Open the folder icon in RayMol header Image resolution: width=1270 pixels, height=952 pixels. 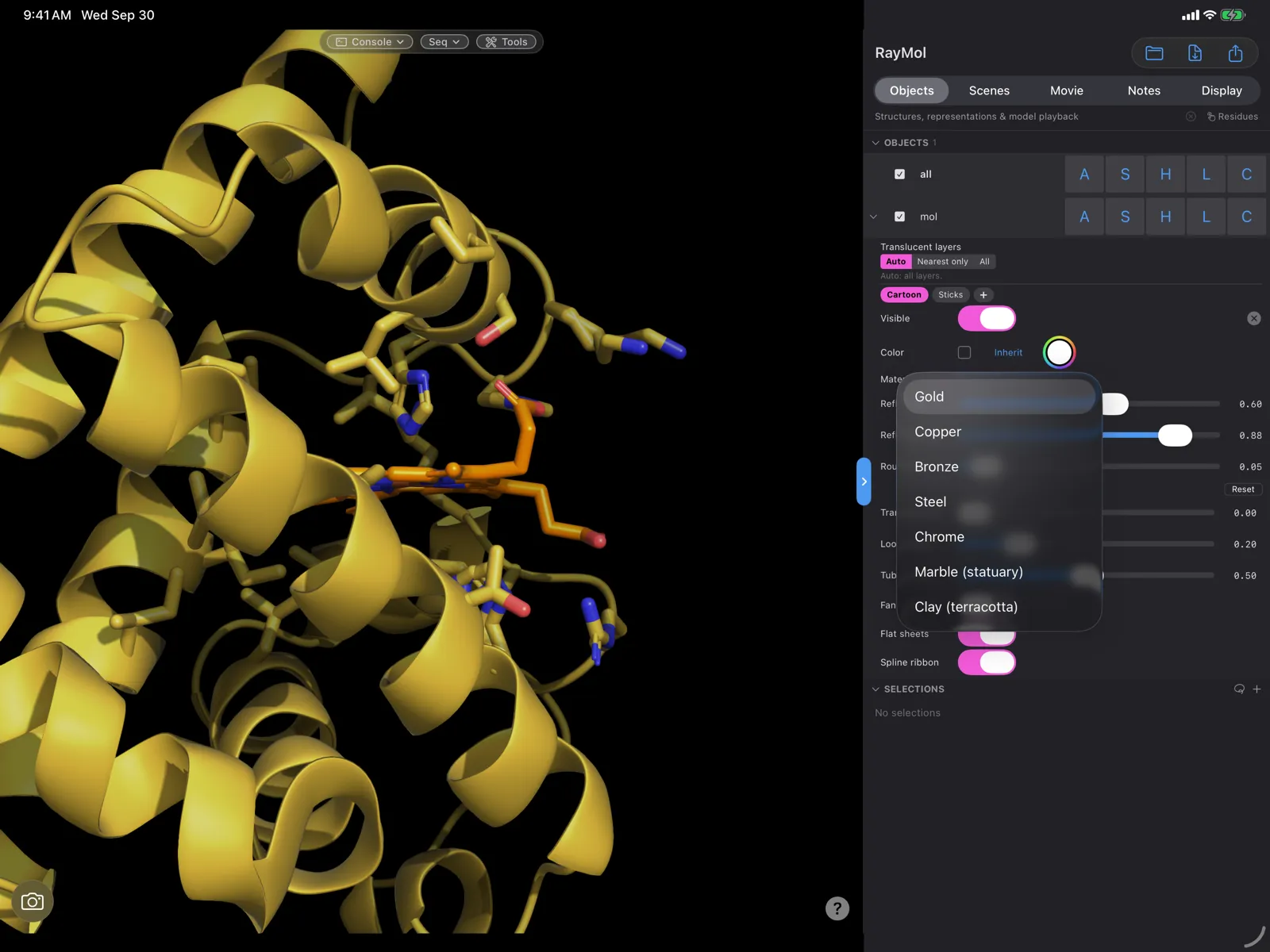point(1154,53)
